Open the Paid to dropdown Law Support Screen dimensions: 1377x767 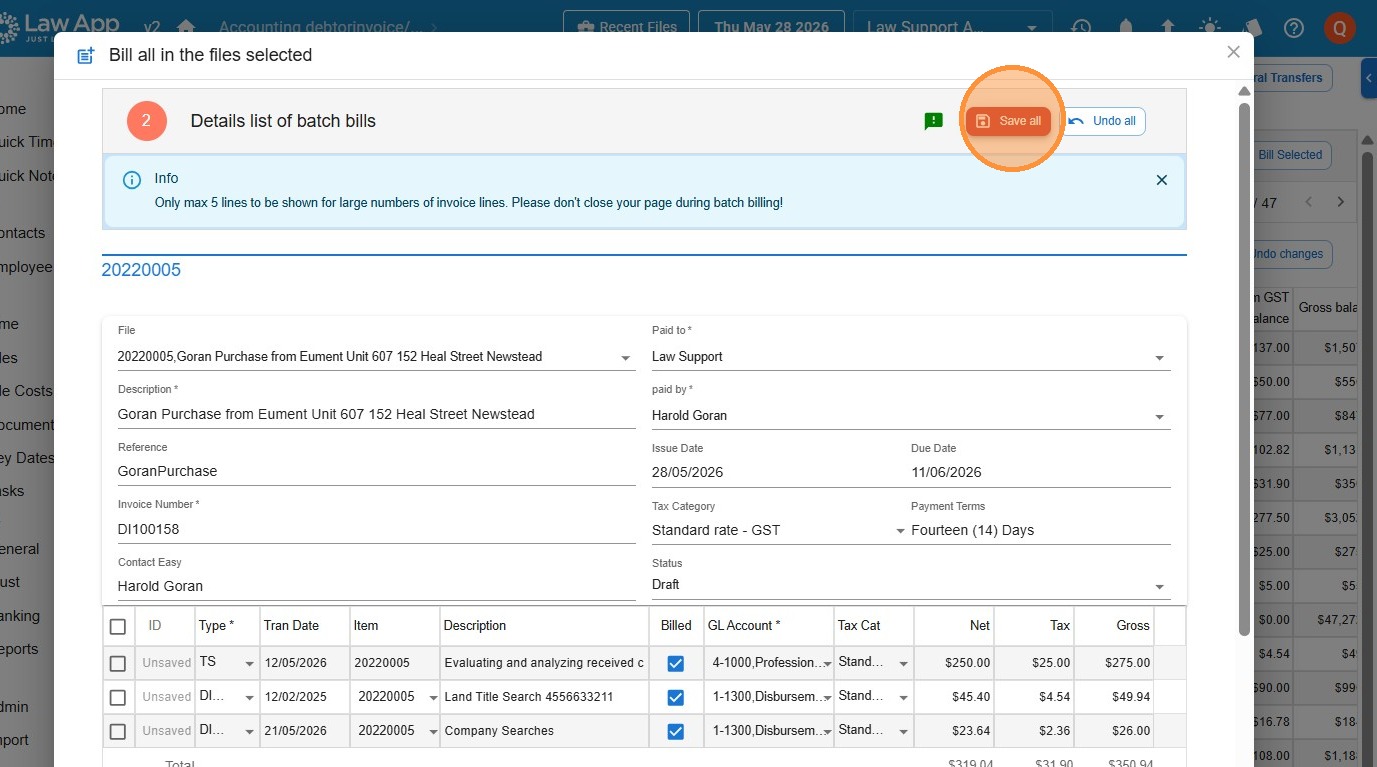911,357
